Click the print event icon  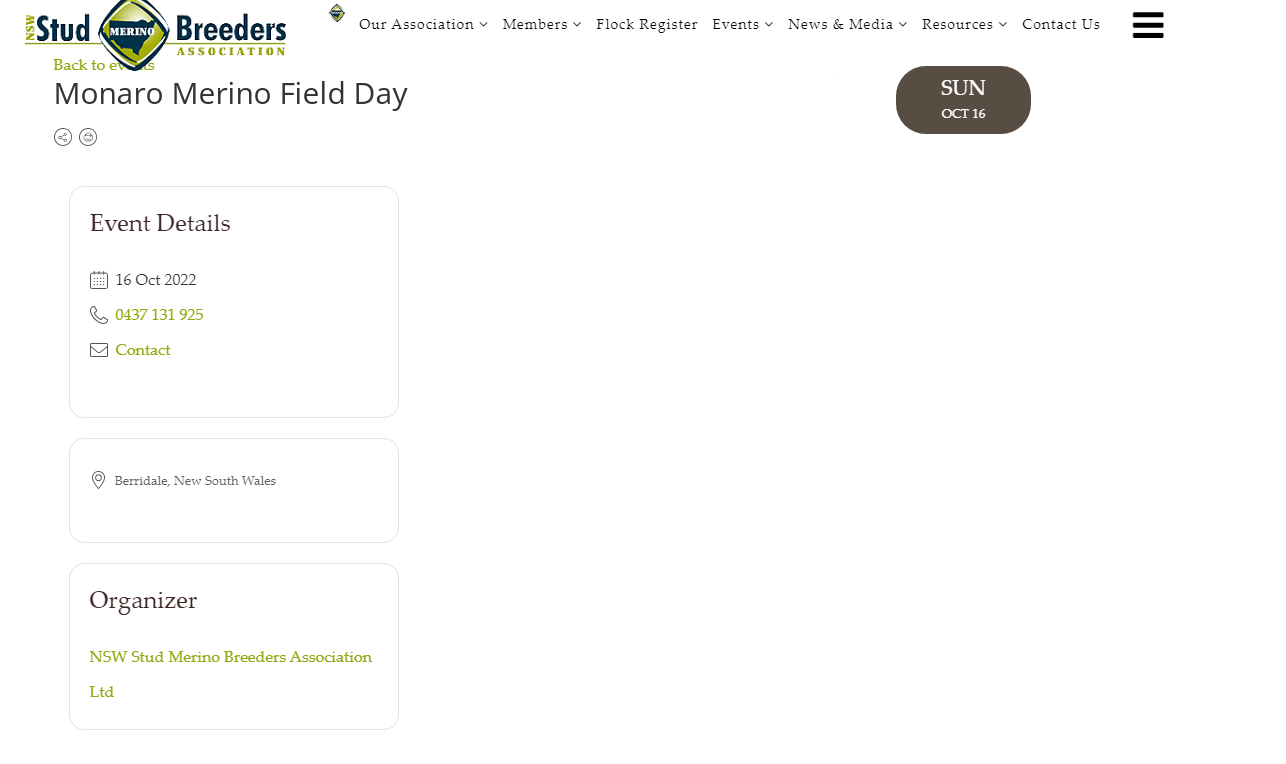click(x=88, y=137)
